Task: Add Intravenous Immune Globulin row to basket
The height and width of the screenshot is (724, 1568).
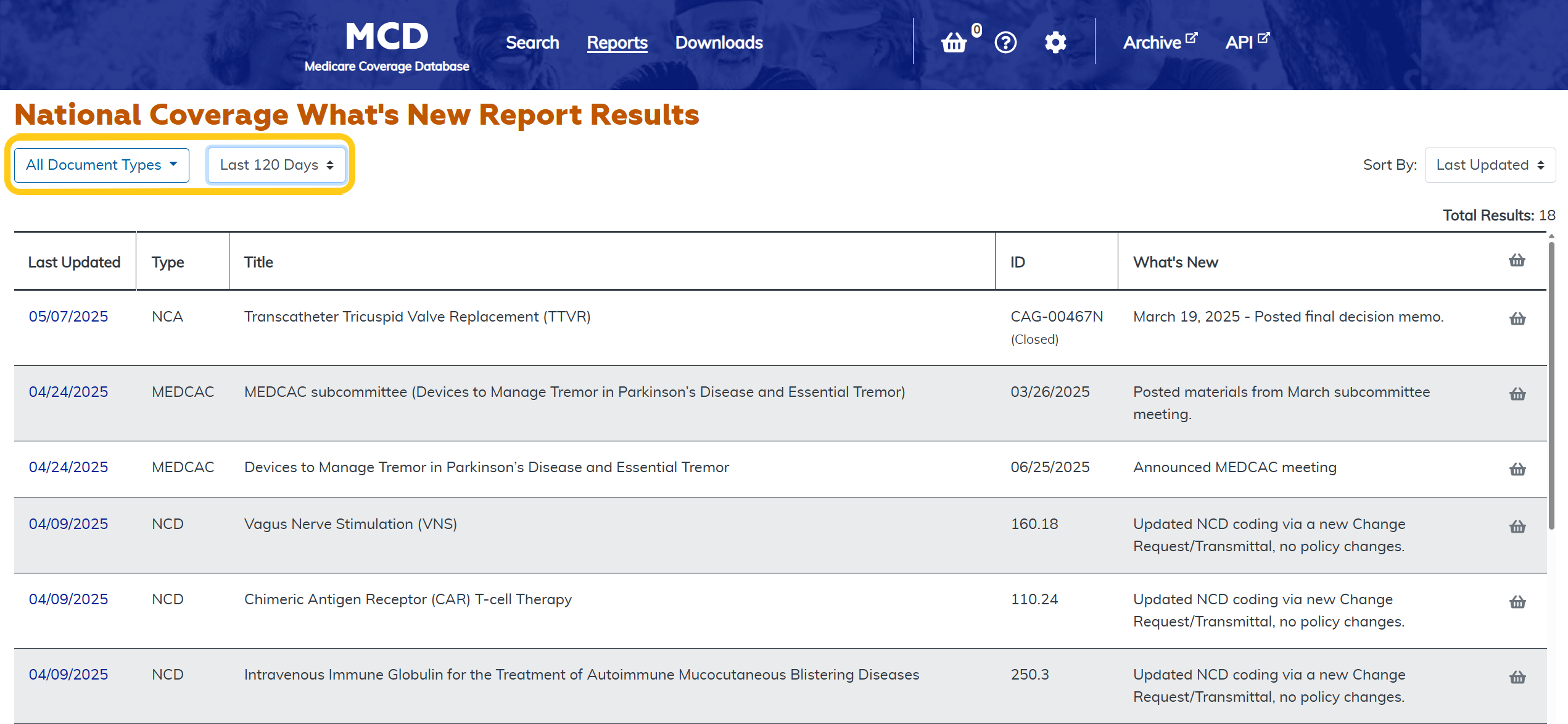Action: click(1517, 677)
